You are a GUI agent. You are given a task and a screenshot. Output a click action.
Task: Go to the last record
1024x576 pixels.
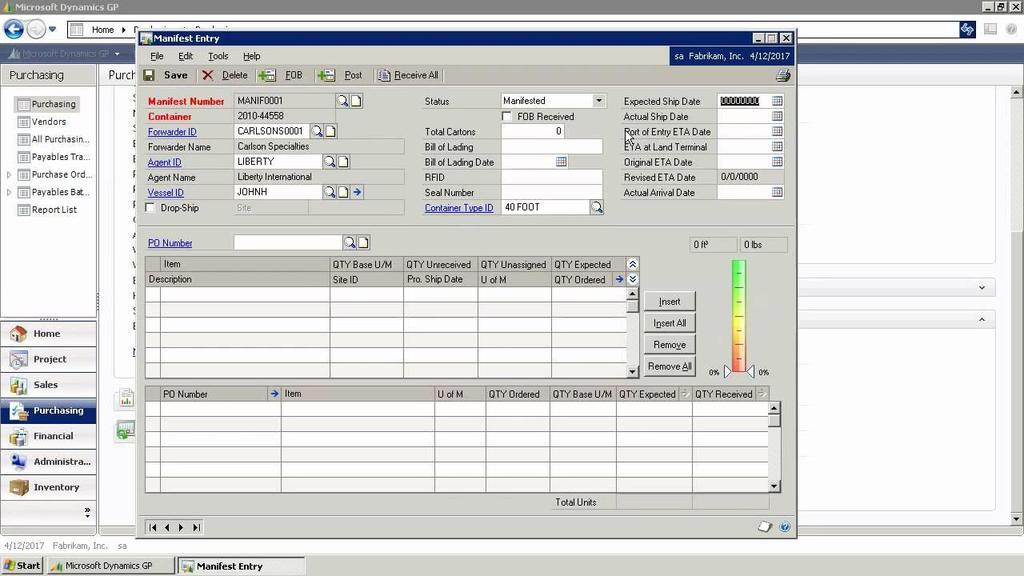point(196,527)
